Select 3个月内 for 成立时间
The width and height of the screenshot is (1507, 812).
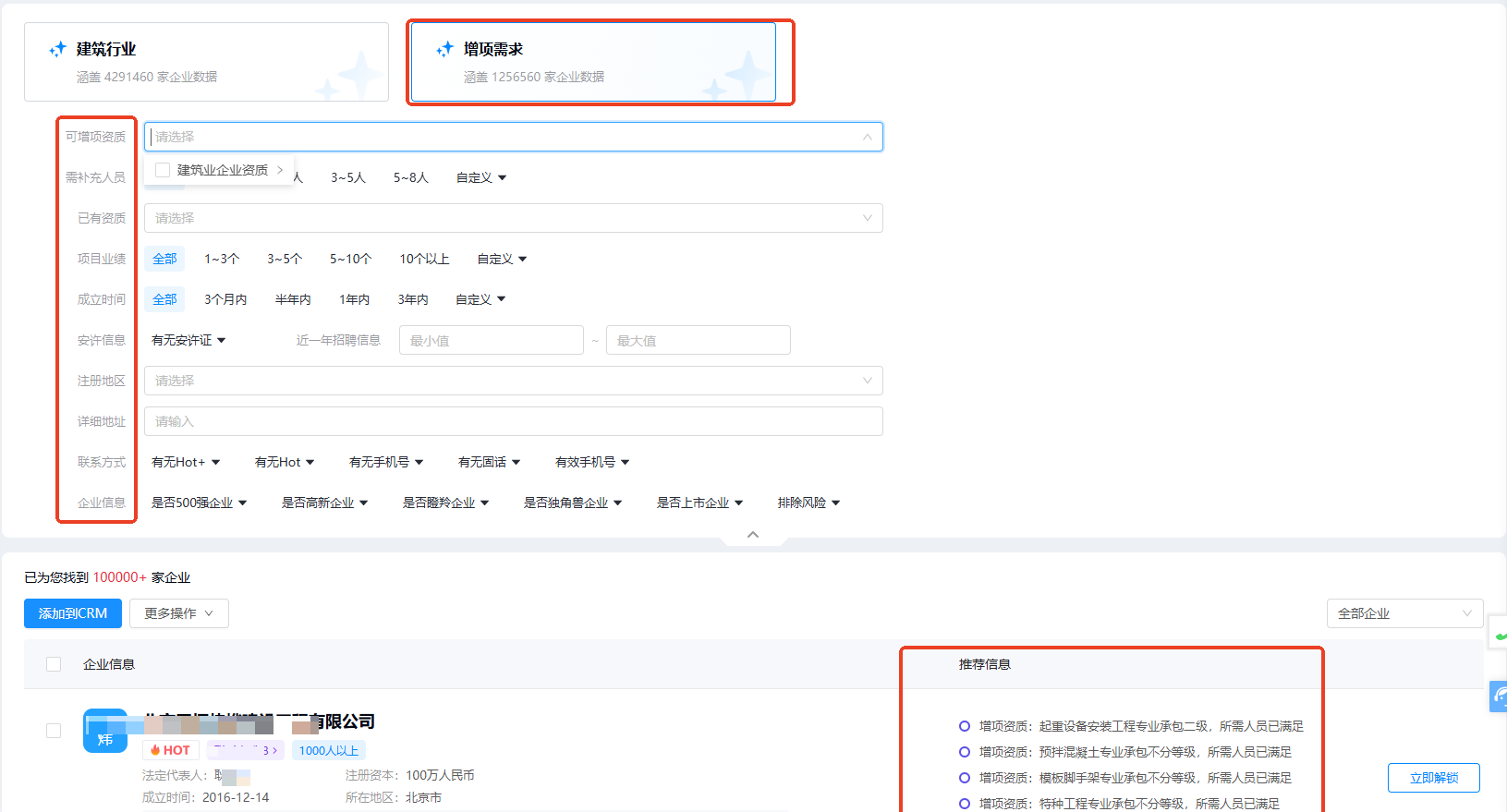click(x=225, y=299)
